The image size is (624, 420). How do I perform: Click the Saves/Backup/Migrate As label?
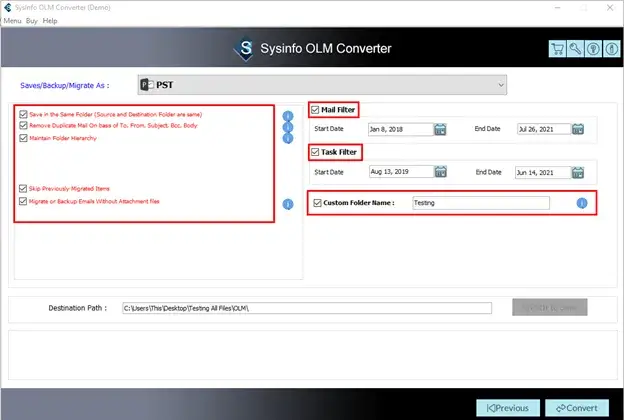coord(64,86)
